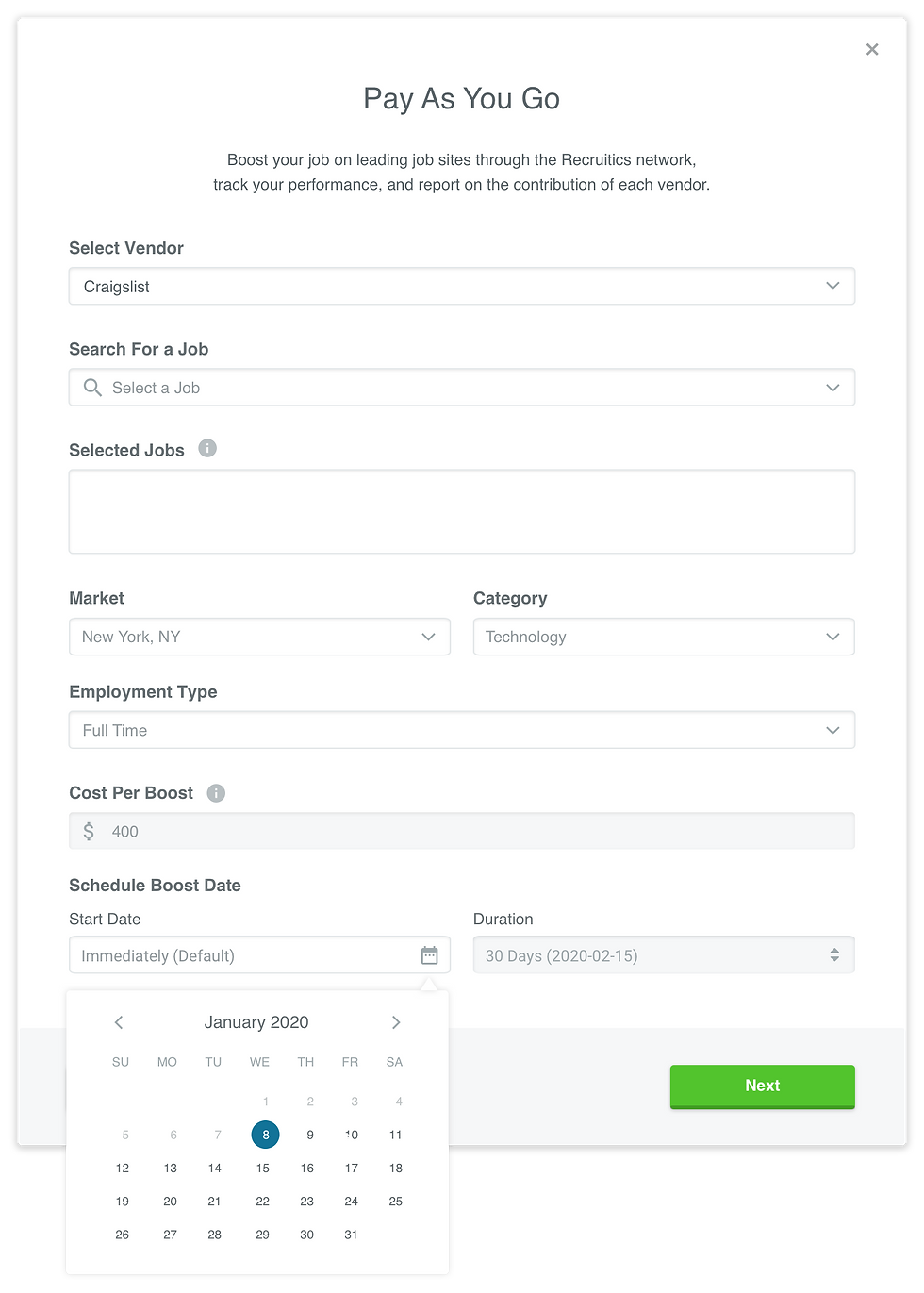Image resolution: width=924 pixels, height=1293 pixels.
Task: Expand the Search For a Job dropdown
Action: pos(833,388)
